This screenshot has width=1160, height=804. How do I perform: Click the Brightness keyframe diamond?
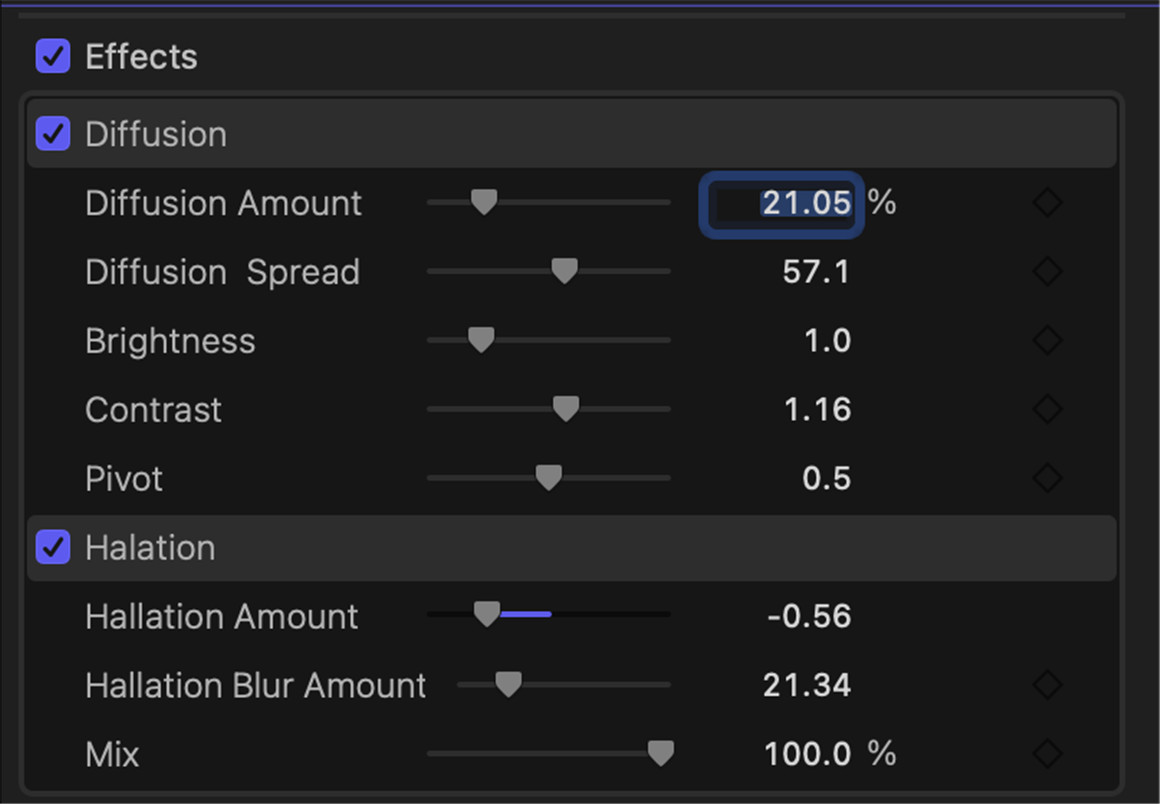pyautogui.click(x=1048, y=340)
